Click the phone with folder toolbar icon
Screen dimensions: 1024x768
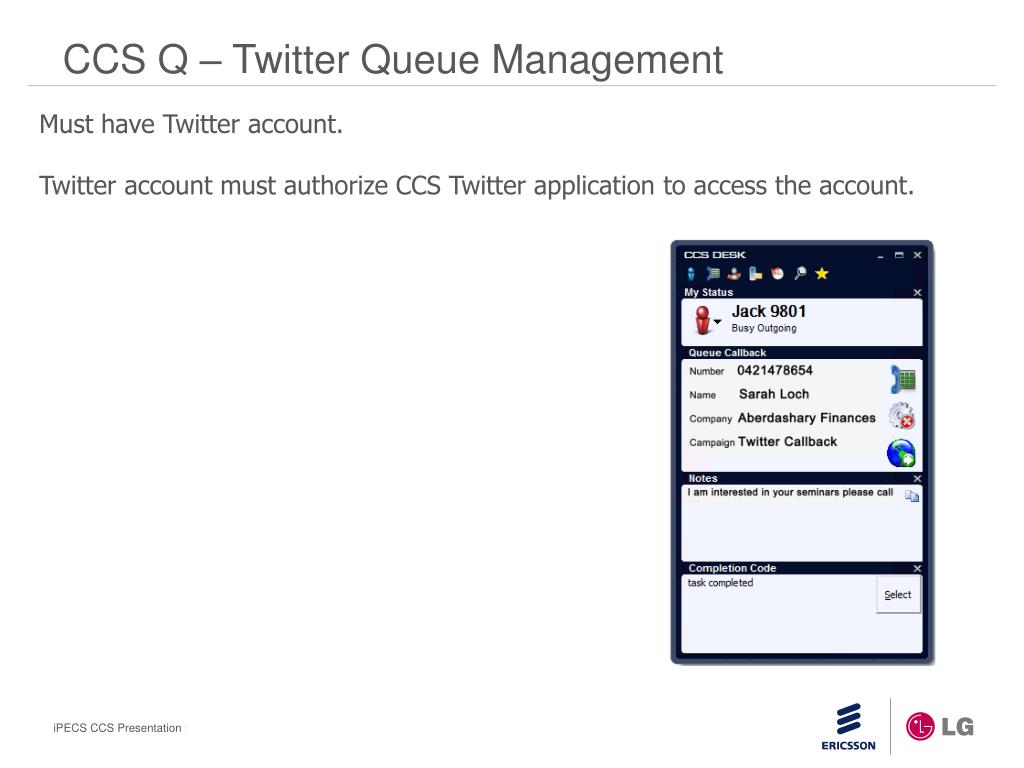tap(756, 274)
